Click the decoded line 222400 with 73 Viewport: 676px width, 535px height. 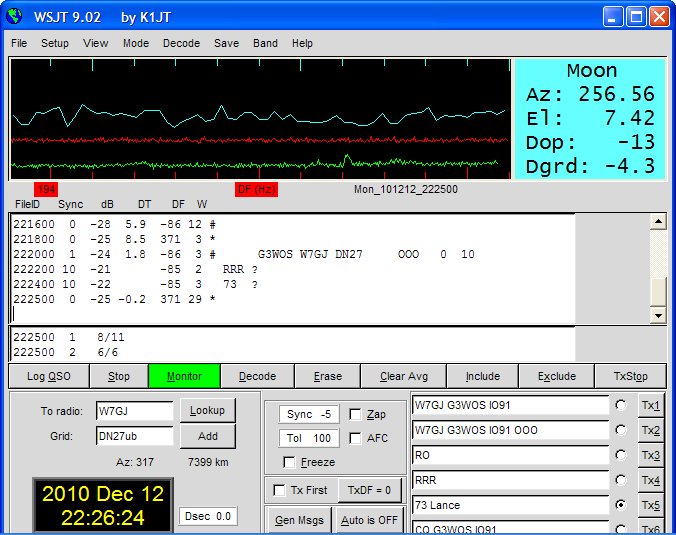[135, 285]
